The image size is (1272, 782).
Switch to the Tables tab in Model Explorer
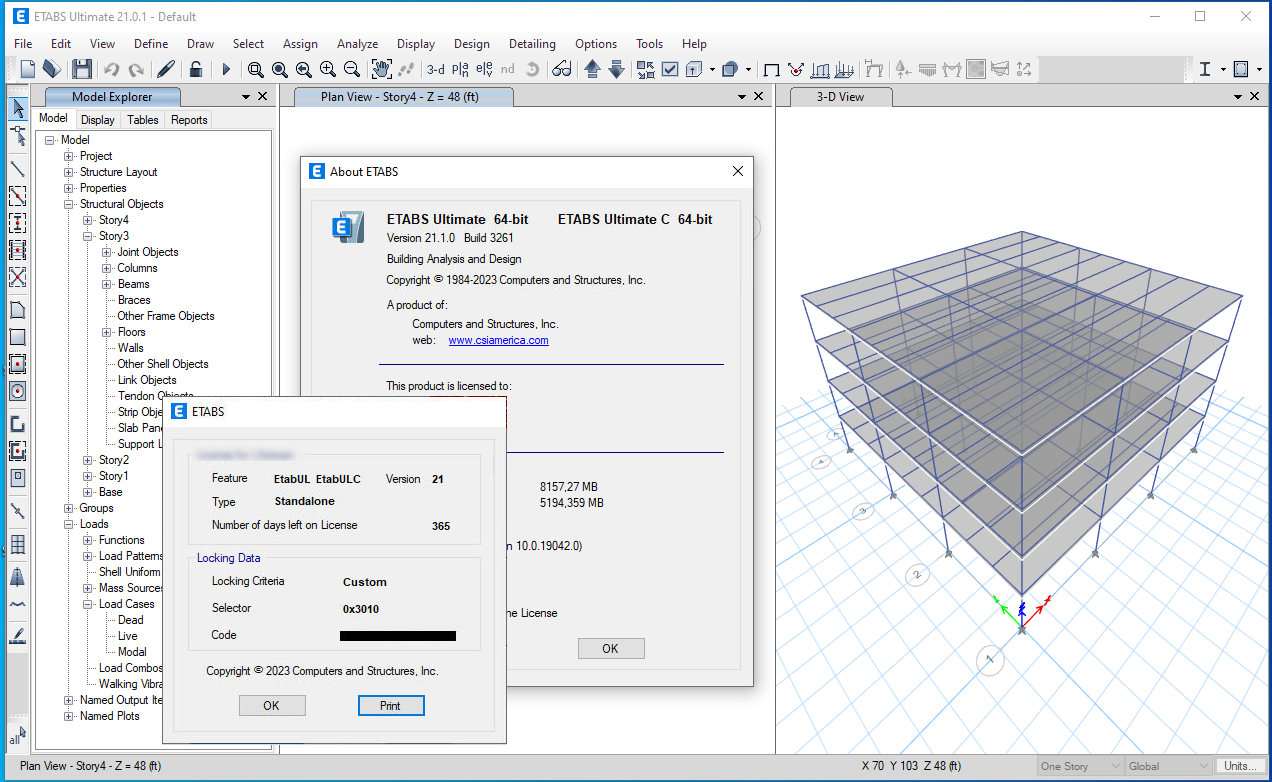tap(143, 120)
